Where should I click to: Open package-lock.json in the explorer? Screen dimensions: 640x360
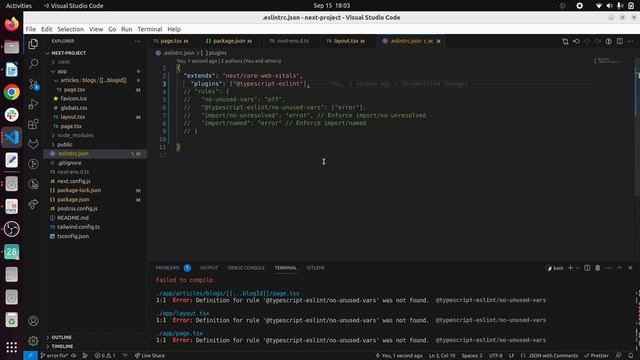[79, 190]
